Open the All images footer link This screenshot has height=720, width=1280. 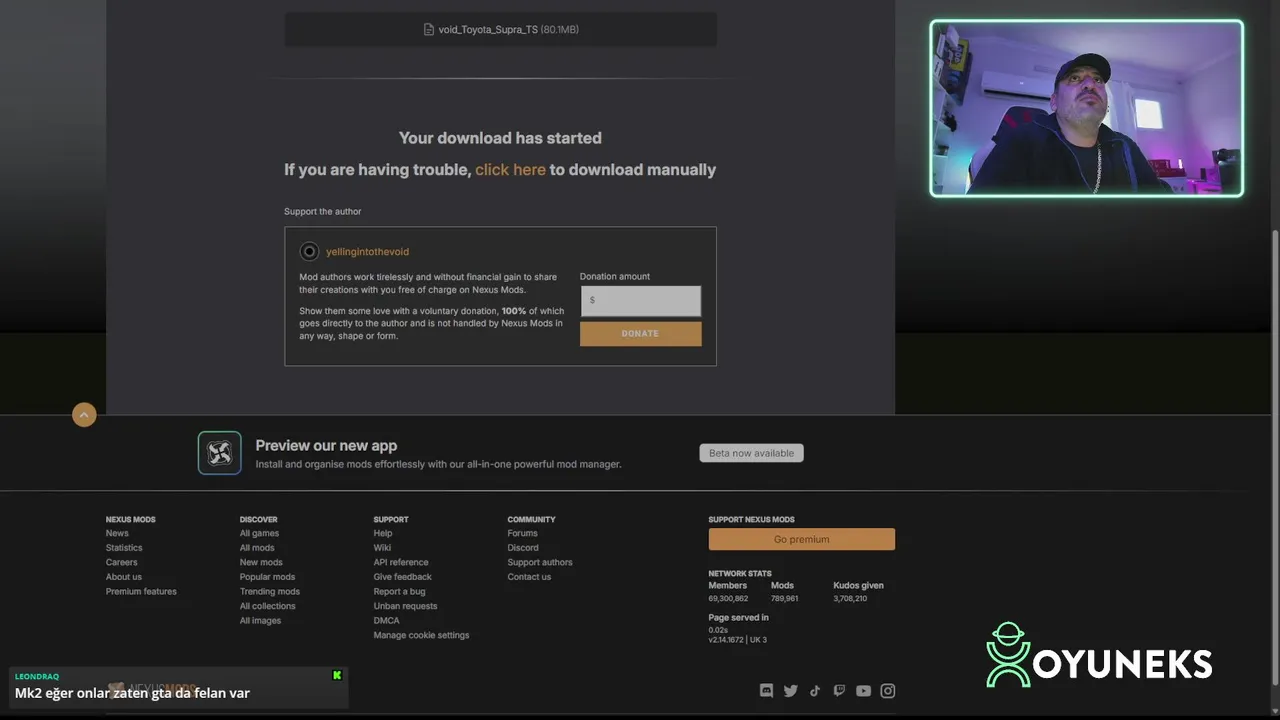coord(260,620)
